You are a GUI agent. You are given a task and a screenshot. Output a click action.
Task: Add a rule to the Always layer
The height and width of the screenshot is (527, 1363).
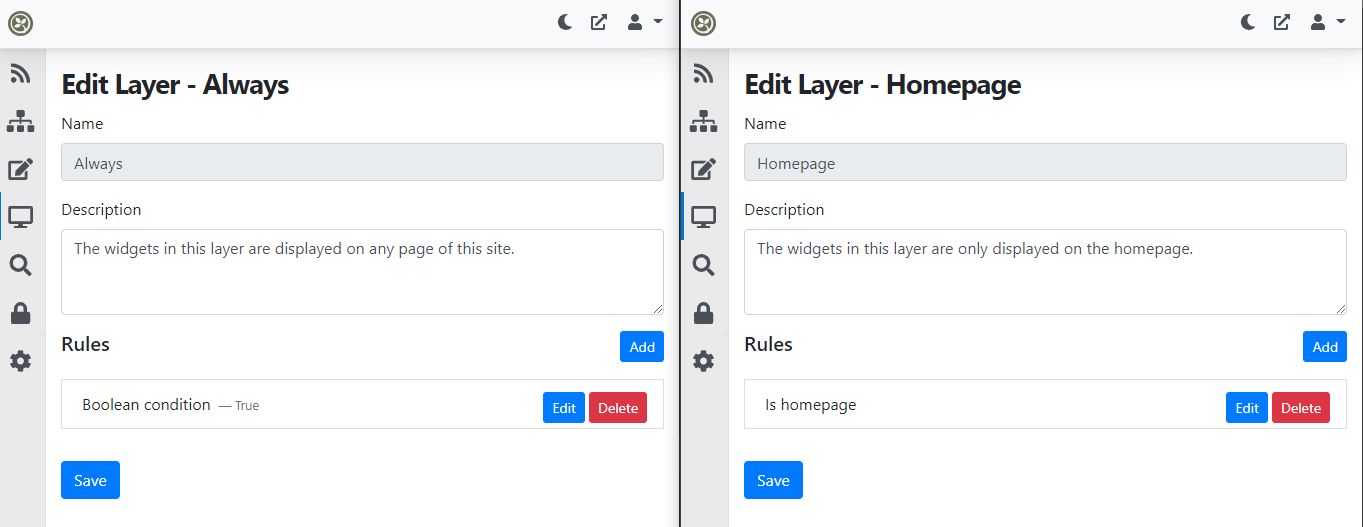[x=642, y=347]
